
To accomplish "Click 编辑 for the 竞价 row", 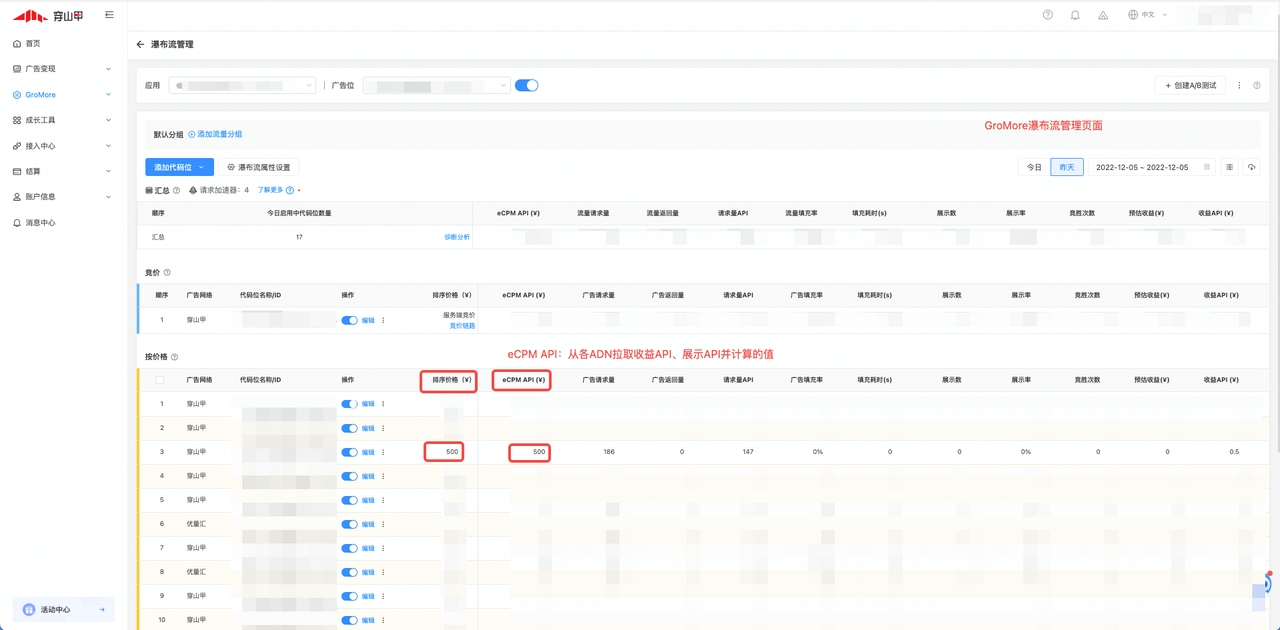I will [x=368, y=320].
